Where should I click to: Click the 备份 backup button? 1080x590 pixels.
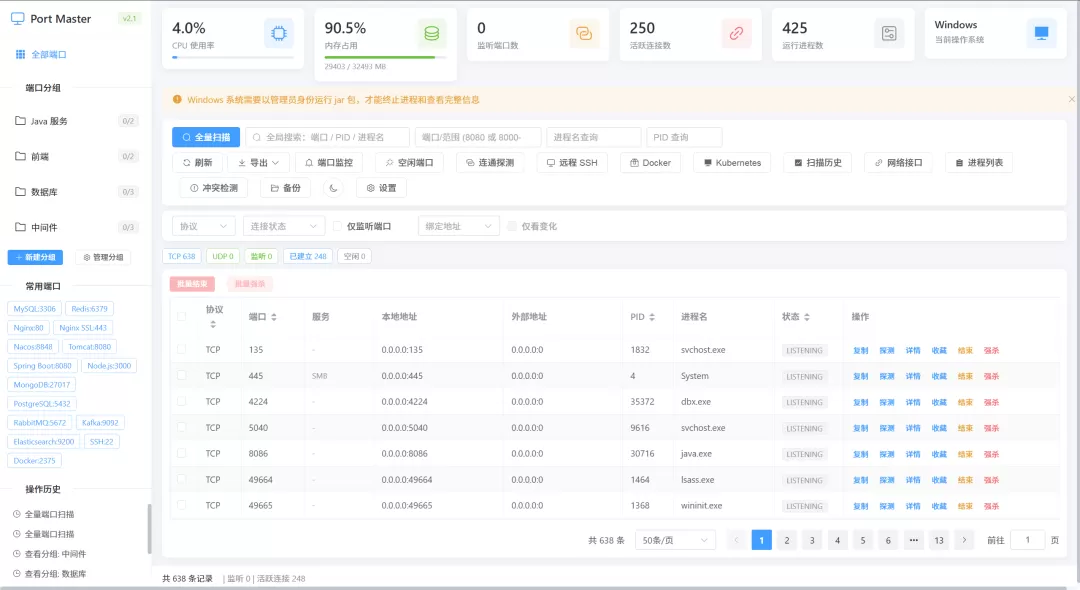(285, 188)
